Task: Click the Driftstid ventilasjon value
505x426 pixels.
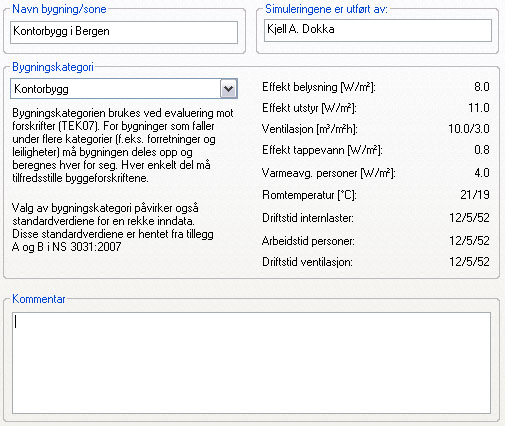Action: click(469, 262)
